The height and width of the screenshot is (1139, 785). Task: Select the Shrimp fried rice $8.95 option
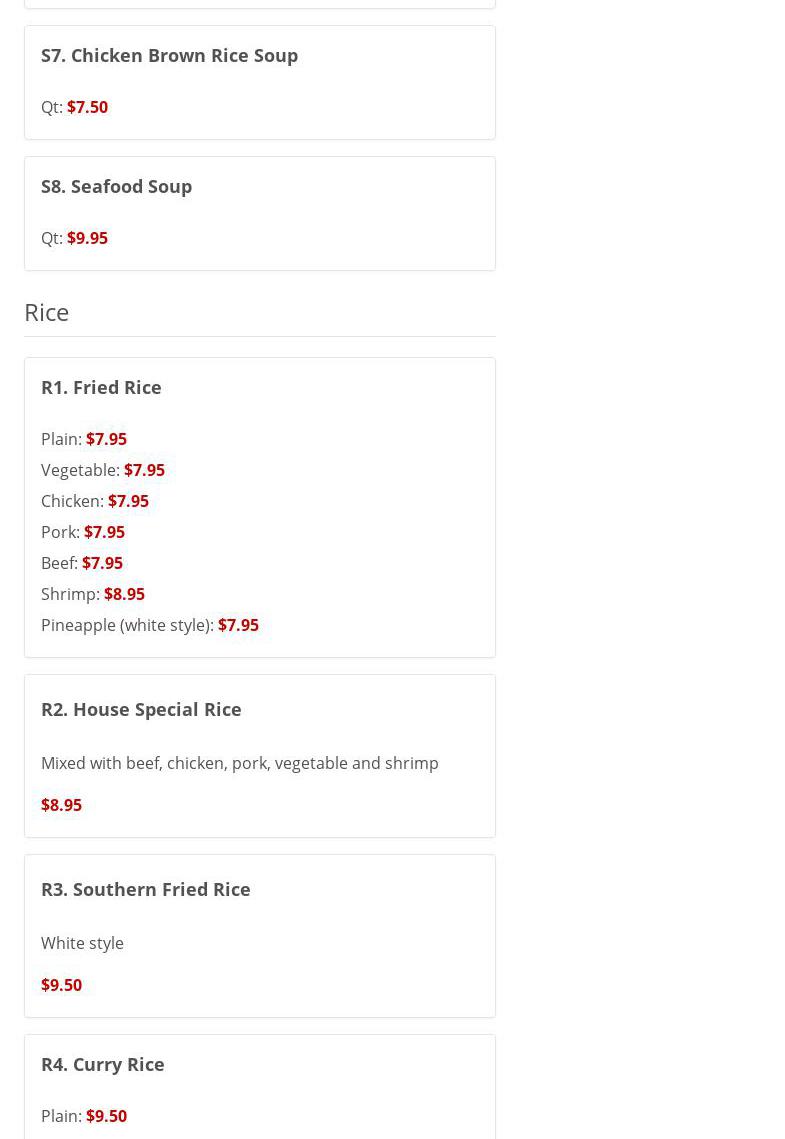123,594
